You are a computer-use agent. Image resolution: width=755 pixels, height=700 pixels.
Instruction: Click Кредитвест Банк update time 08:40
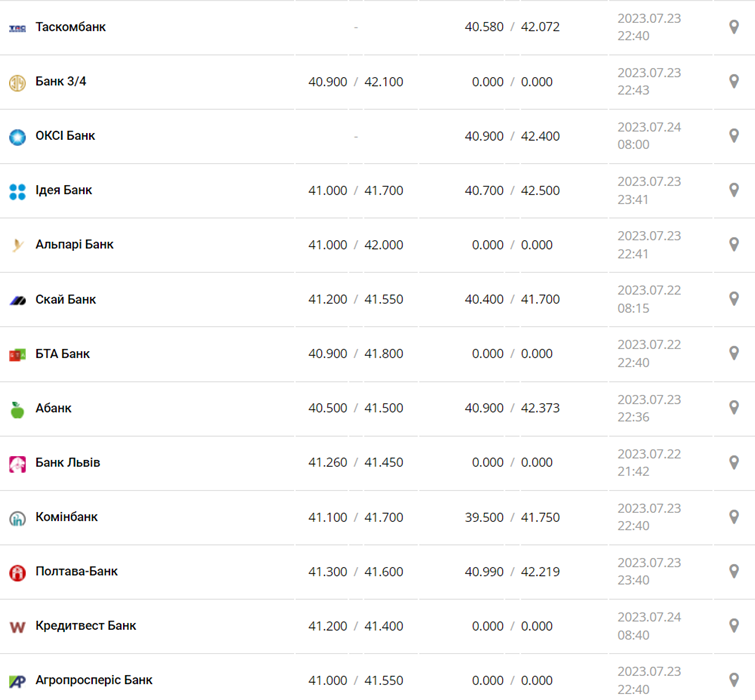point(634,635)
